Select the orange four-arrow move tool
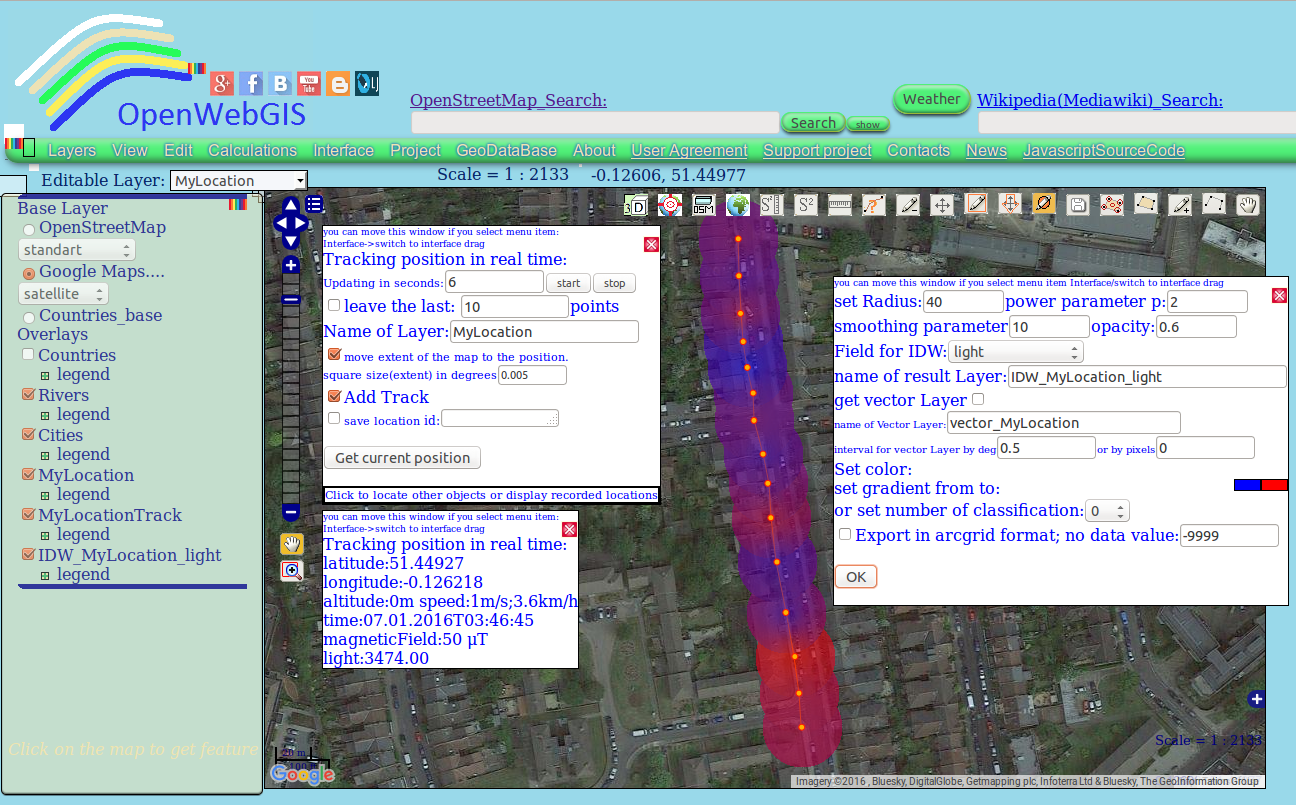This screenshot has width=1296, height=805. click(x=1010, y=204)
